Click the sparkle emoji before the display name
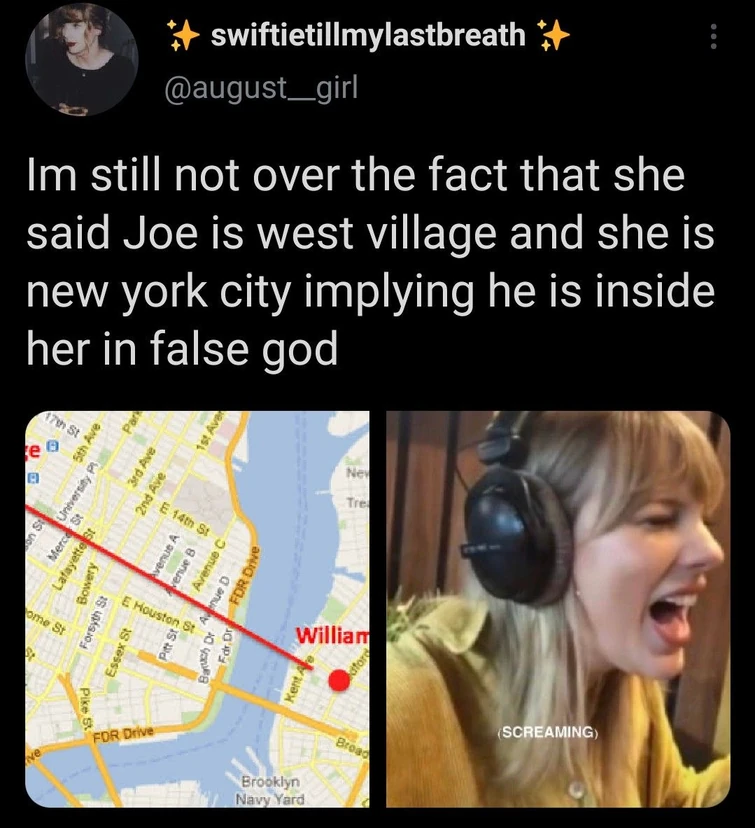The image size is (755, 828). [183, 35]
